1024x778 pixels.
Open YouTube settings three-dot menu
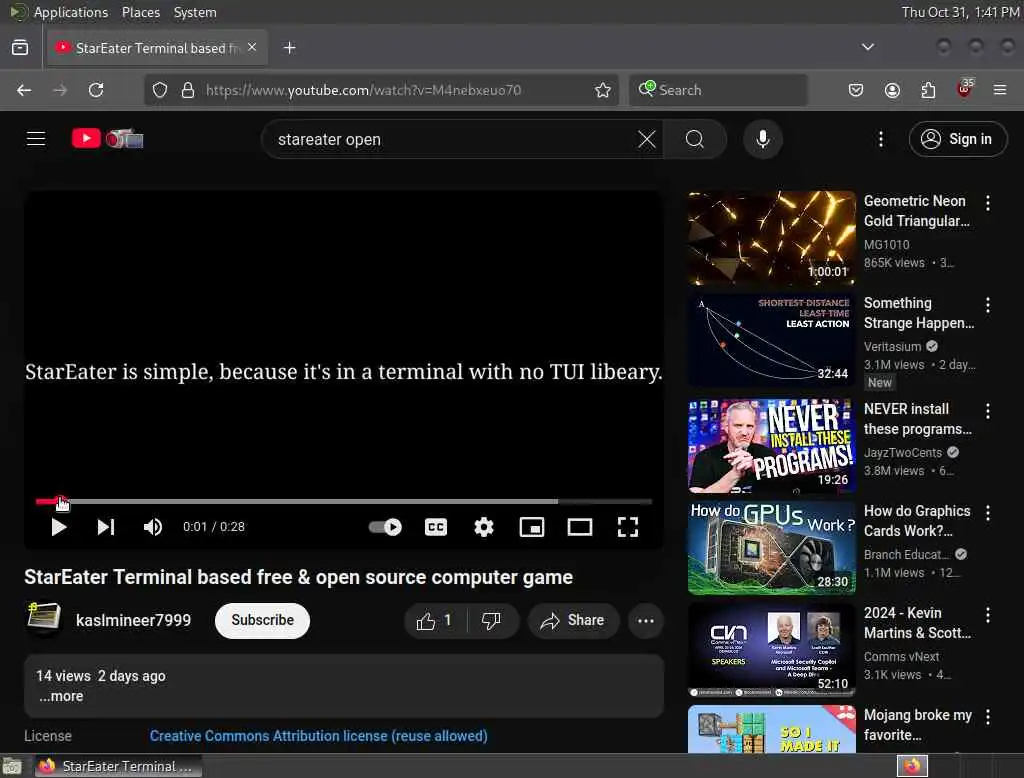tap(881, 139)
